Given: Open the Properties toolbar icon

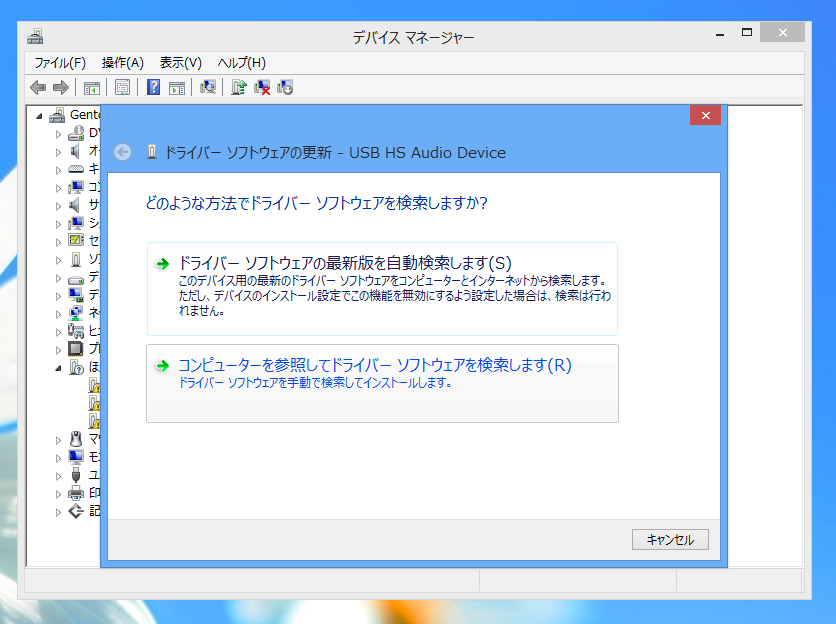Looking at the screenshot, I should (x=123, y=87).
